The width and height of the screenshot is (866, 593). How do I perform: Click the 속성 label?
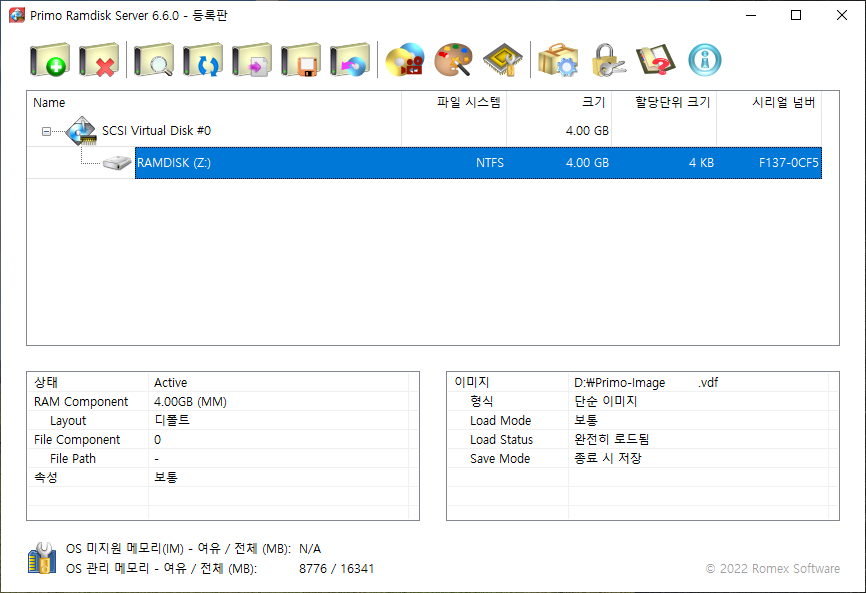(46, 477)
